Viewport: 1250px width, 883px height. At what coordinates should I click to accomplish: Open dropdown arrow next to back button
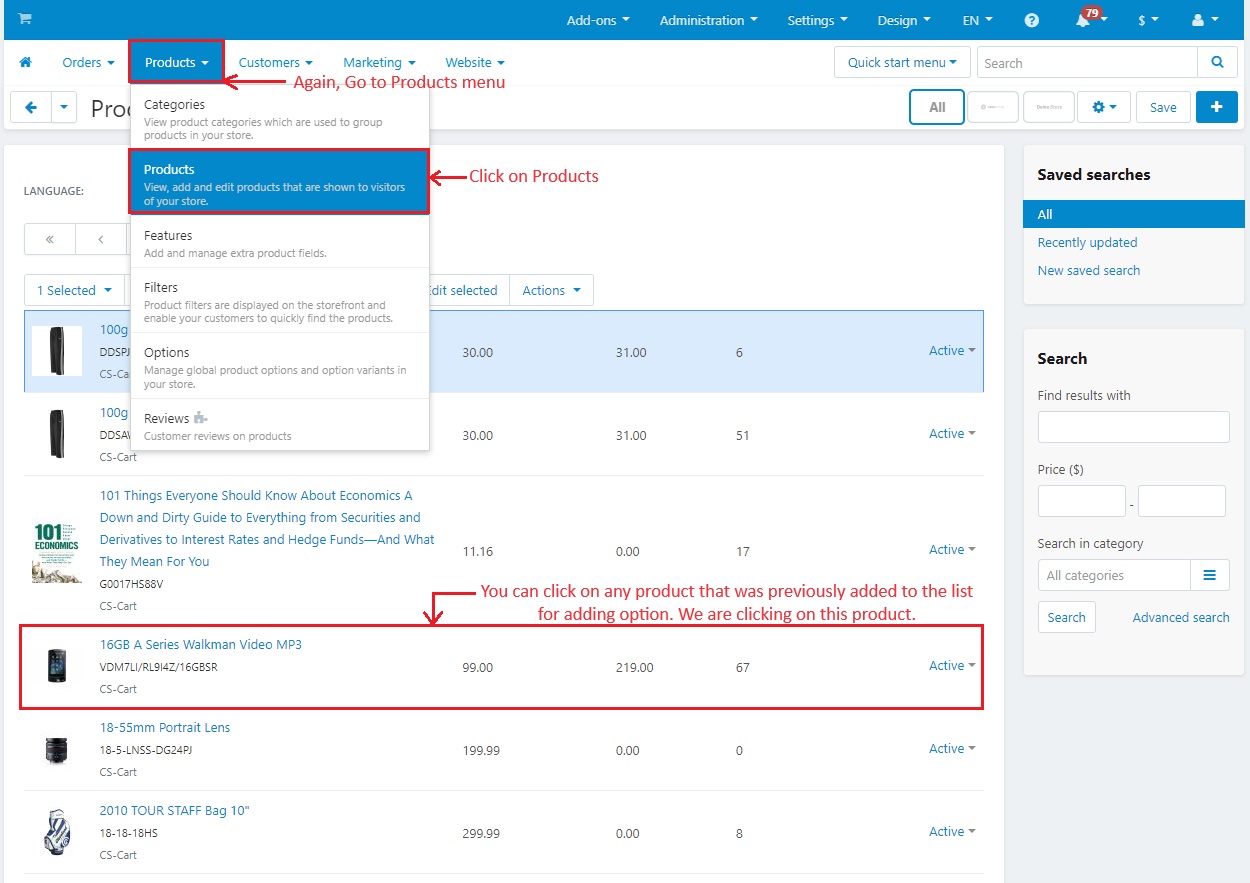(x=64, y=107)
